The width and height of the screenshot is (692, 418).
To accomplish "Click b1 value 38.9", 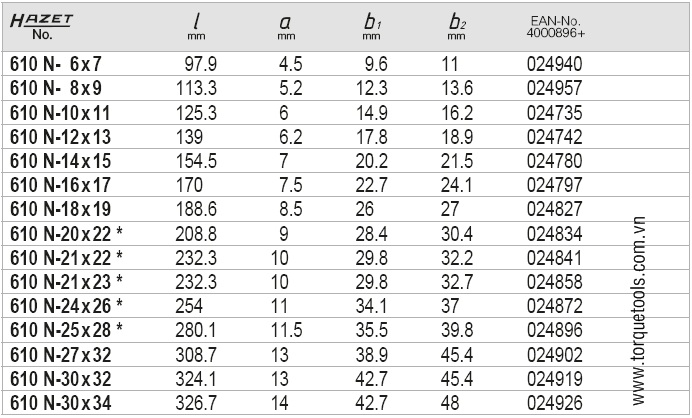I will [x=372, y=355].
